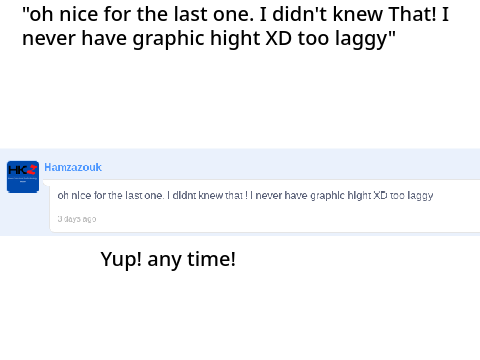480x360 pixels.
Task: Click 'never have' in the large quoted text
Action: 74,38
